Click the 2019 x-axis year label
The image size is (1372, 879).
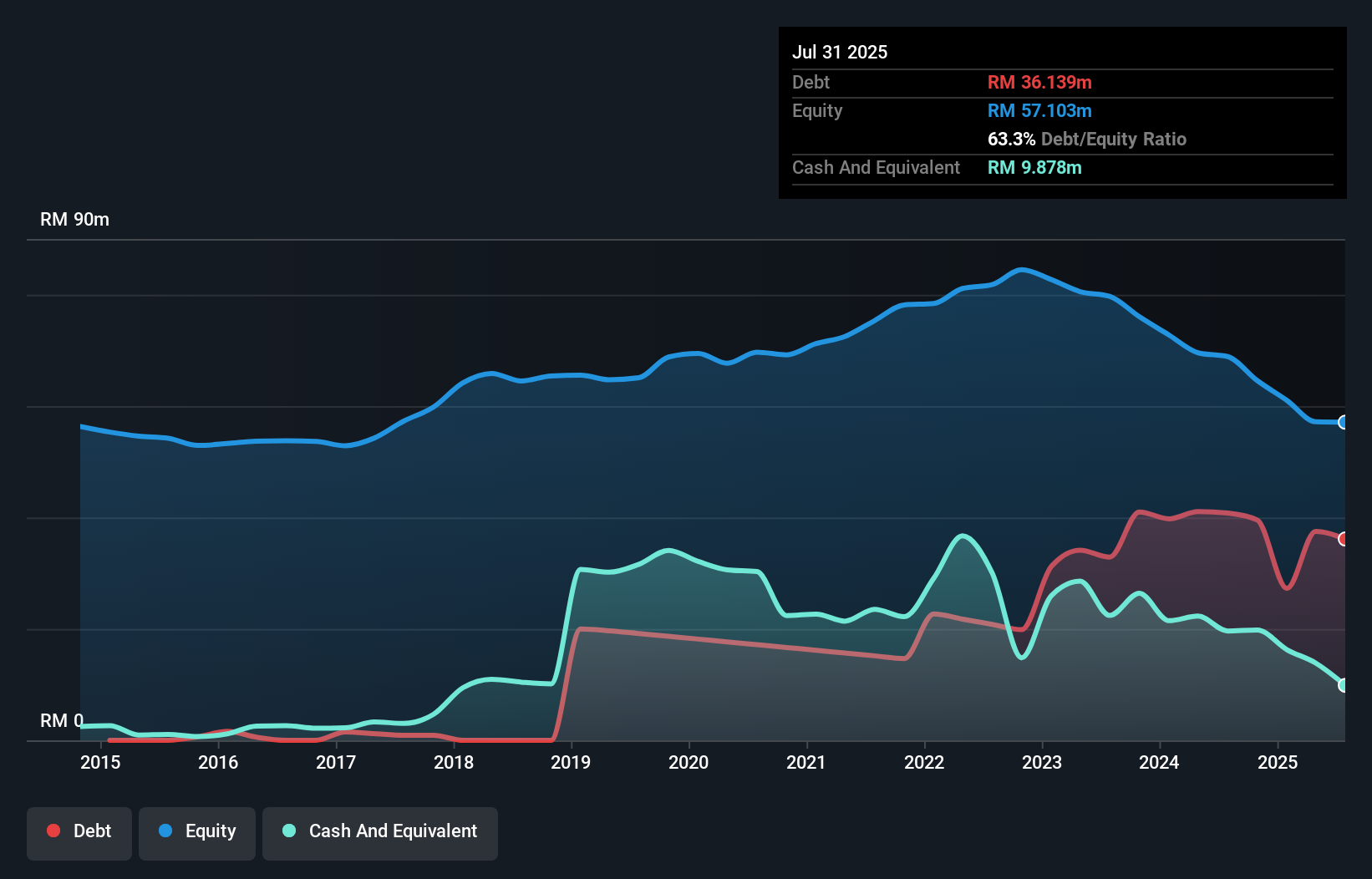tap(571, 762)
